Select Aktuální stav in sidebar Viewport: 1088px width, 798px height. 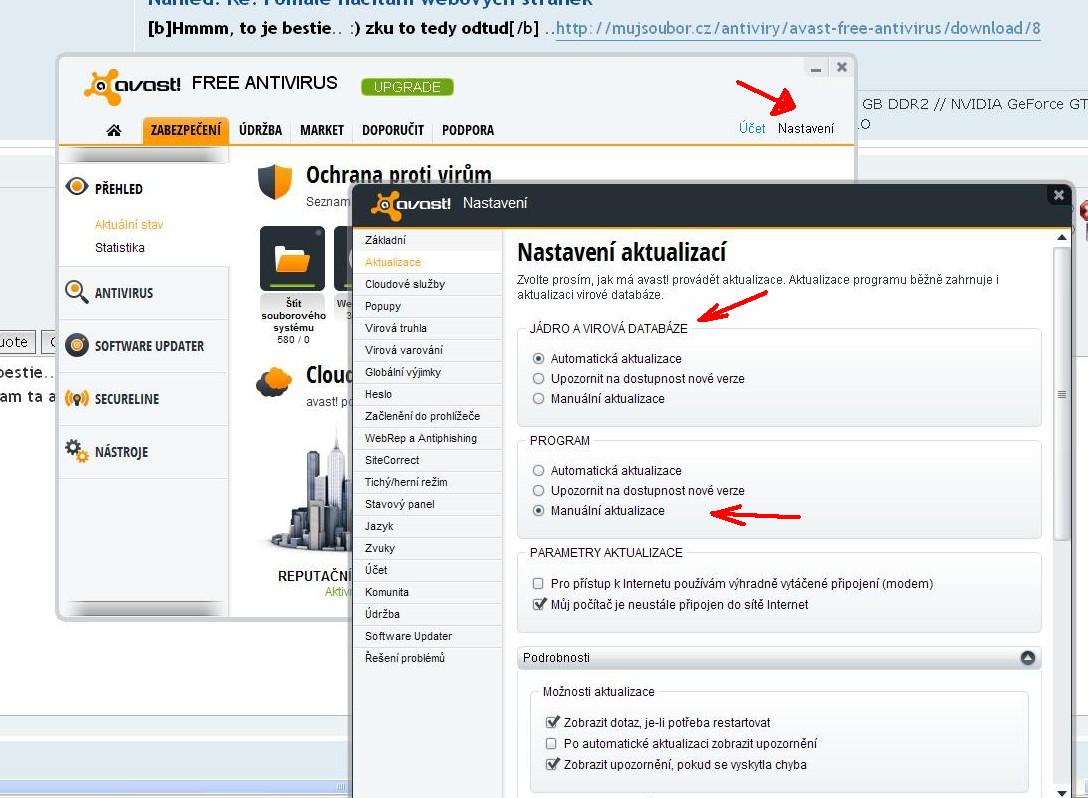[x=129, y=225]
